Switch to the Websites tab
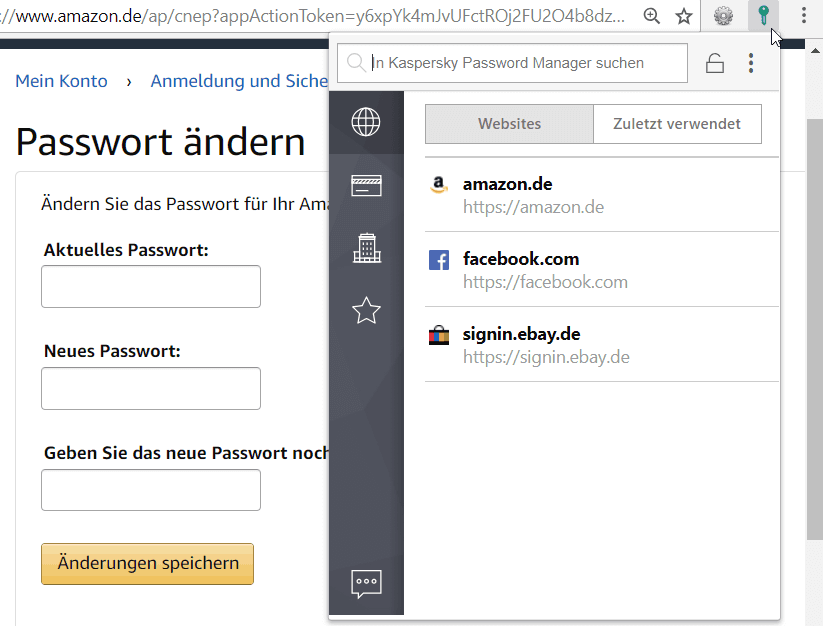Viewport: 823px width, 626px height. pyautogui.click(x=509, y=124)
